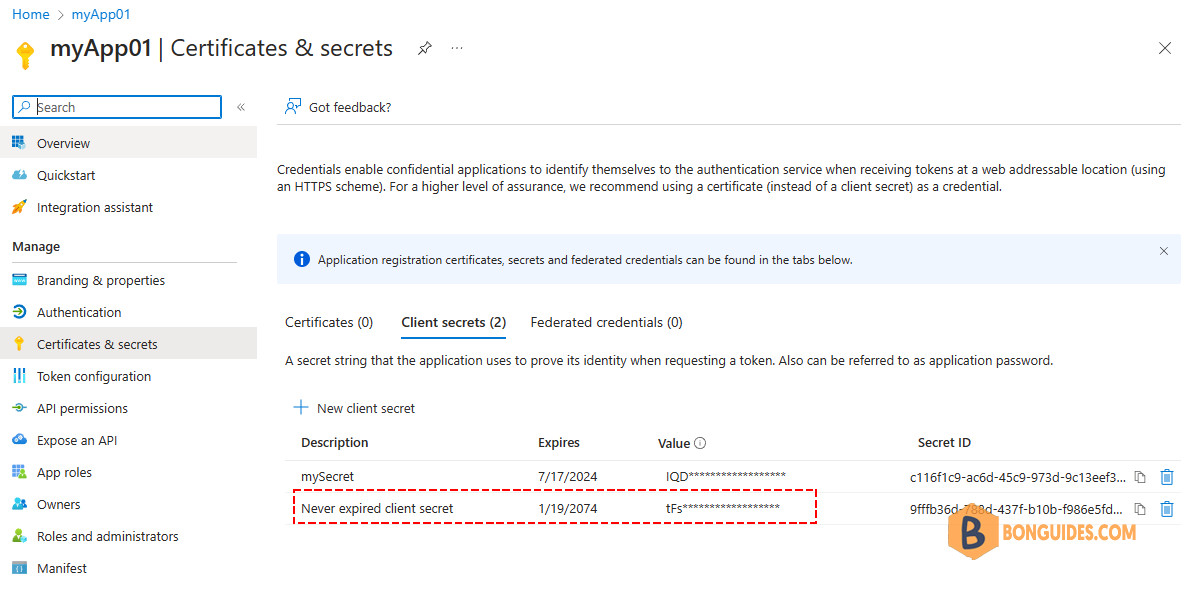Click the plus icon for New client secret
The height and width of the screenshot is (597, 1197).
301,408
